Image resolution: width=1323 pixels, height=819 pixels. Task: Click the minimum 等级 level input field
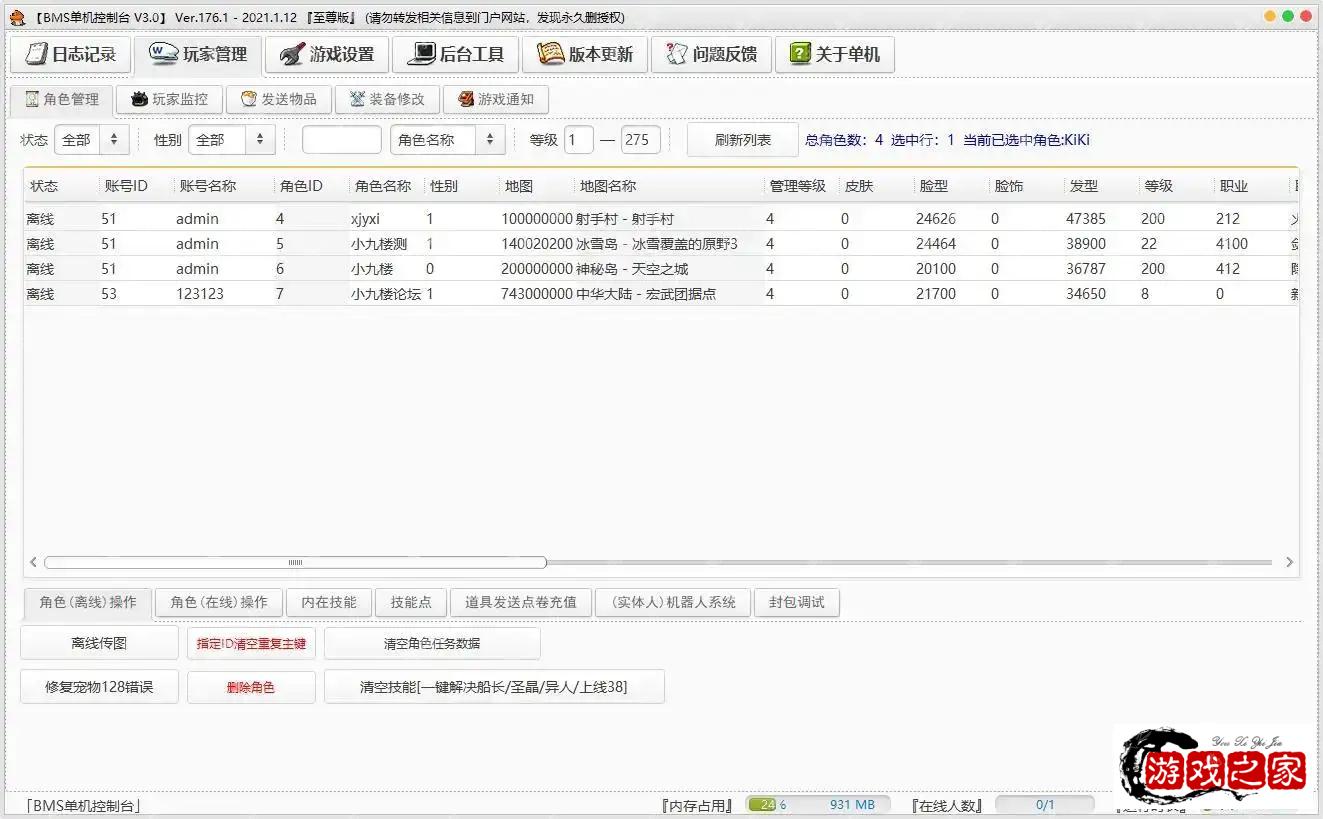pos(578,140)
